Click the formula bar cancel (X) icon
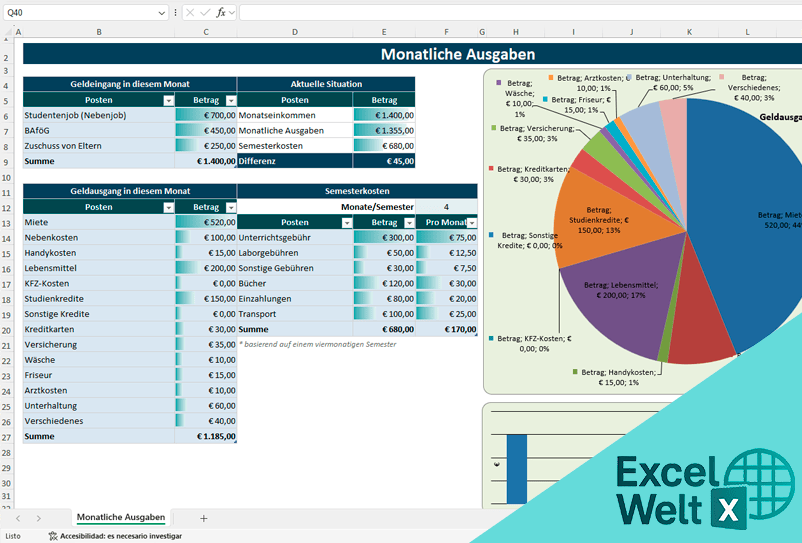Viewport: 802px width, 543px height. pyautogui.click(x=190, y=12)
